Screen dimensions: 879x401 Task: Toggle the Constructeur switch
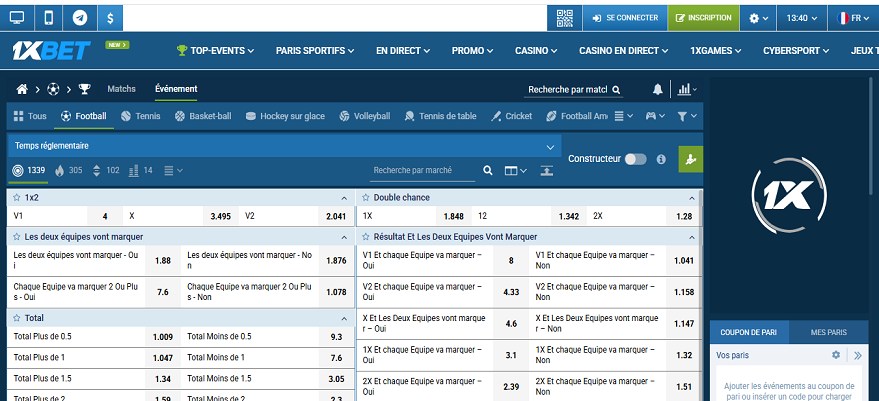click(636, 159)
